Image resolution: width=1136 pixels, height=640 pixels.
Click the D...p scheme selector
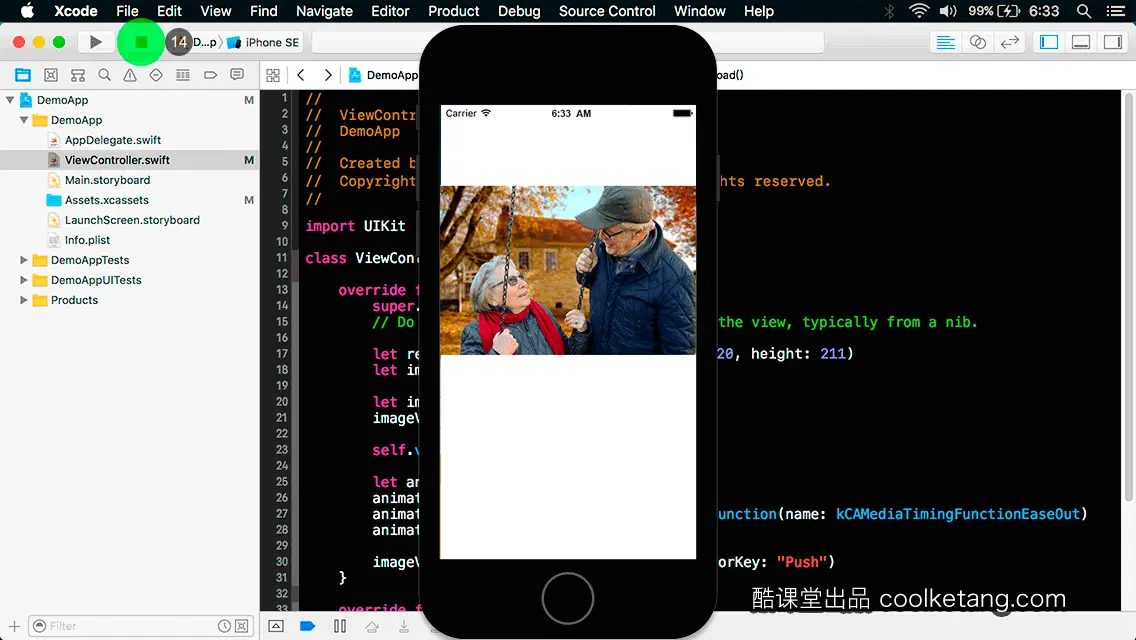(205, 42)
